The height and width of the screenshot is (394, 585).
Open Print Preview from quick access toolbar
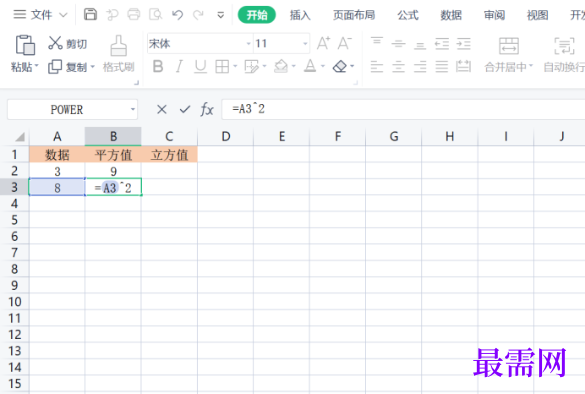point(155,15)
